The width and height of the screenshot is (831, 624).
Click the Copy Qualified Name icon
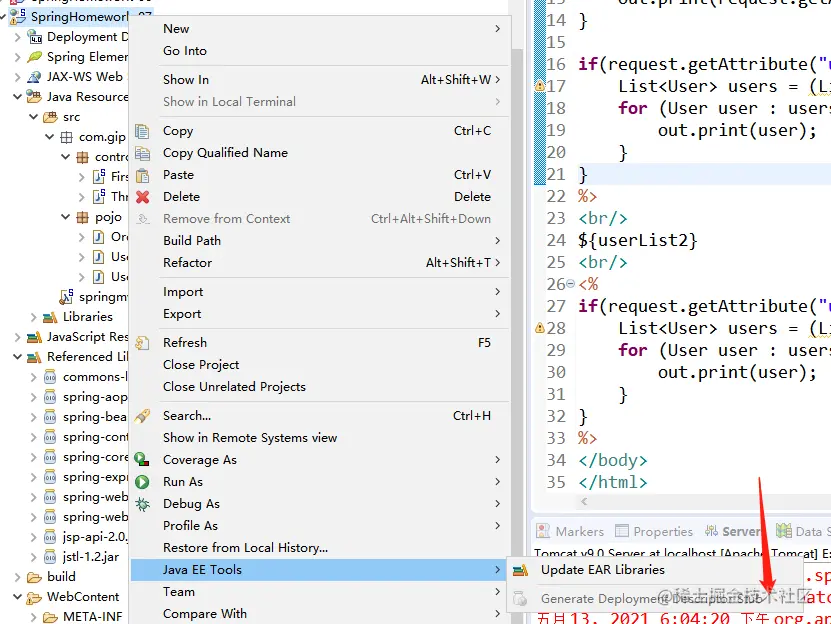click(x=142, y=153)
